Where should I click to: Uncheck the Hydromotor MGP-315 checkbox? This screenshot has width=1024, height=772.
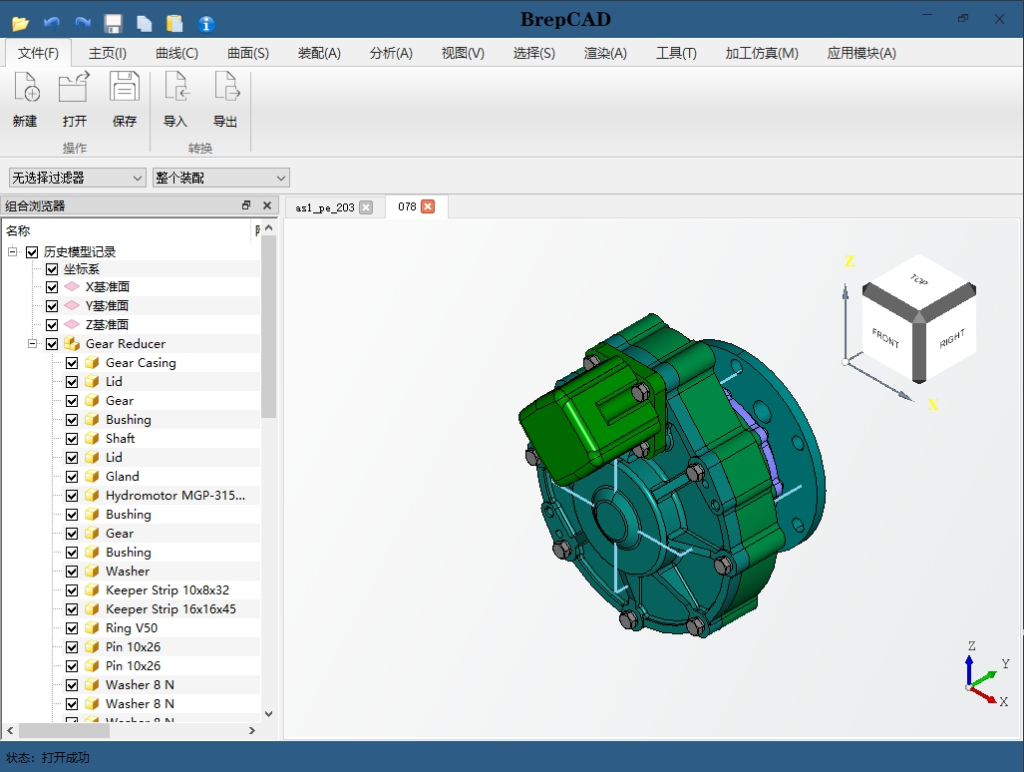tap(72, 495)
